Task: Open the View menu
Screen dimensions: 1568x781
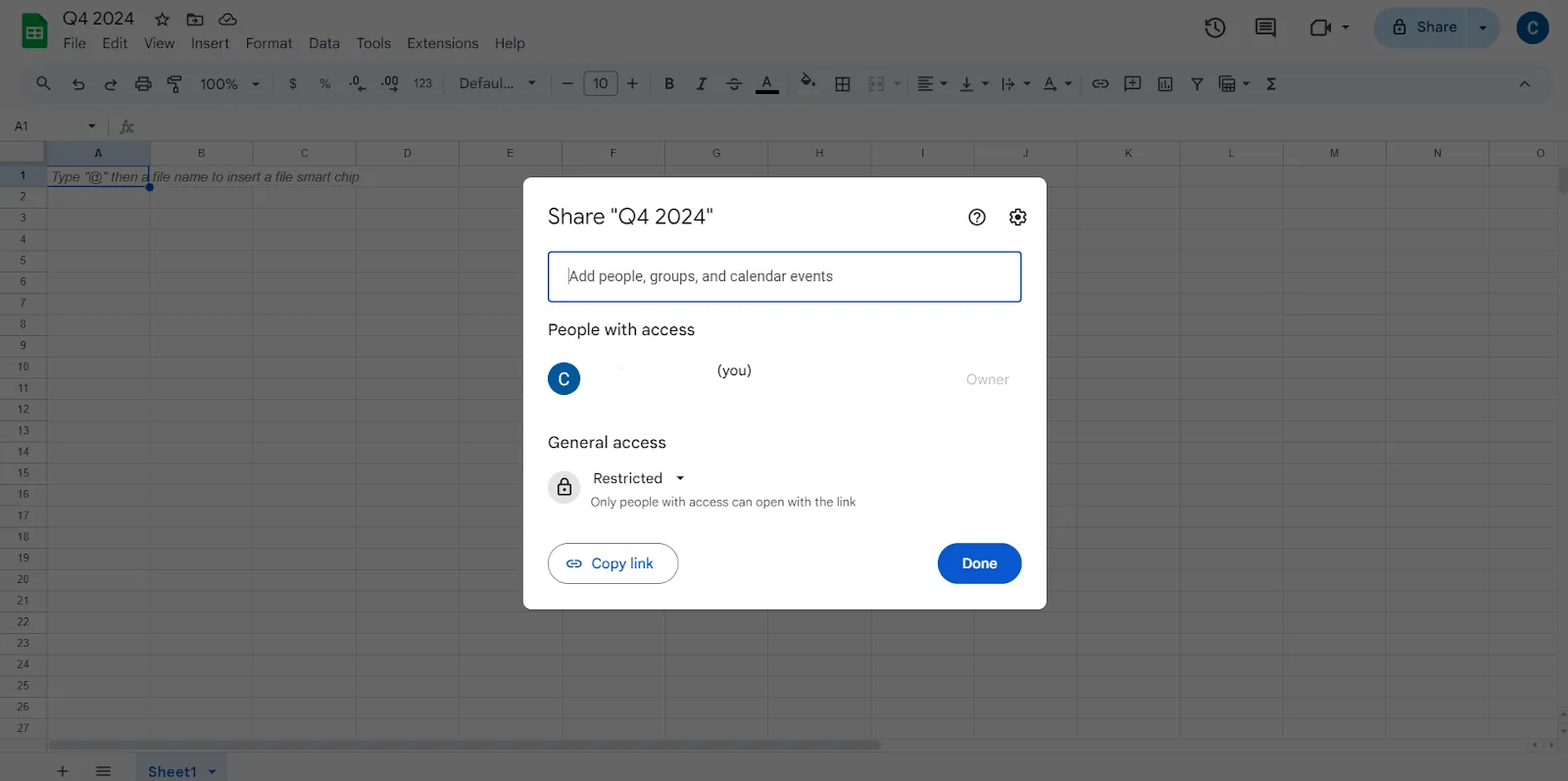Action: point(159,43)
